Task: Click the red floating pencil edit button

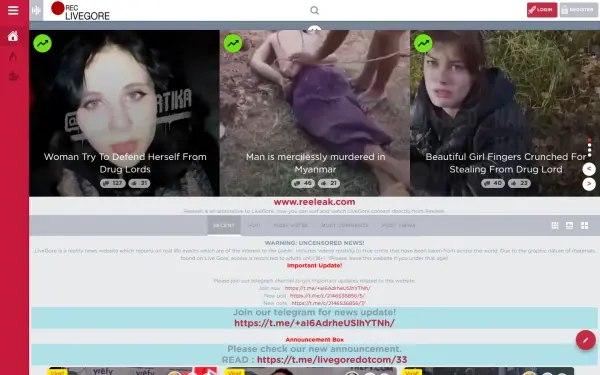Action: pos(585,340)
